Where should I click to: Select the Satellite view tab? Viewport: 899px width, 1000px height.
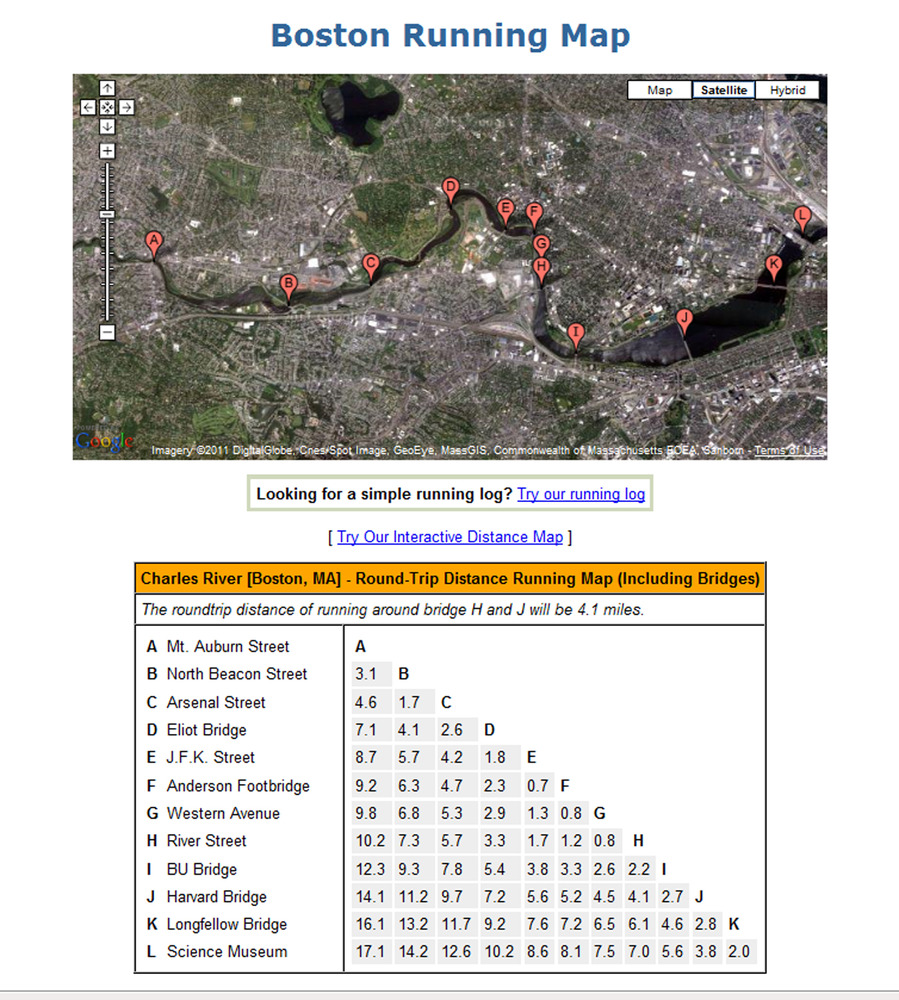point(723,90)
